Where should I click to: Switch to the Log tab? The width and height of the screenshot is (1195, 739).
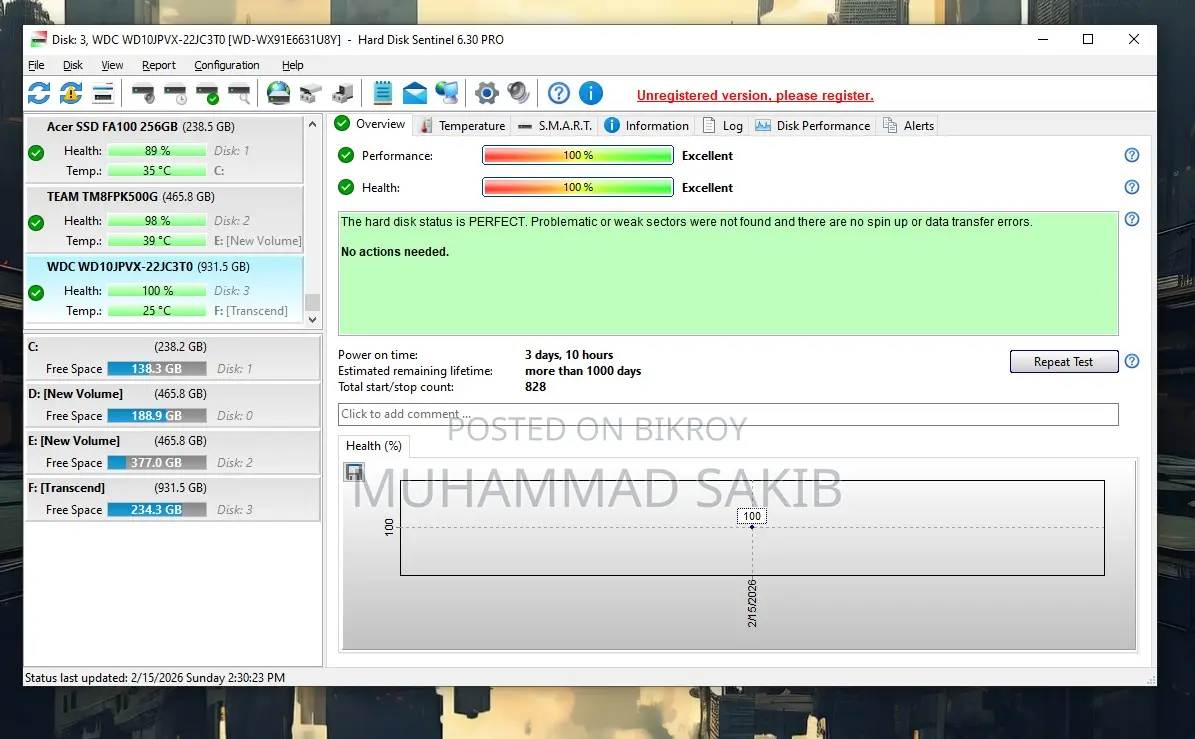[722, 126]
